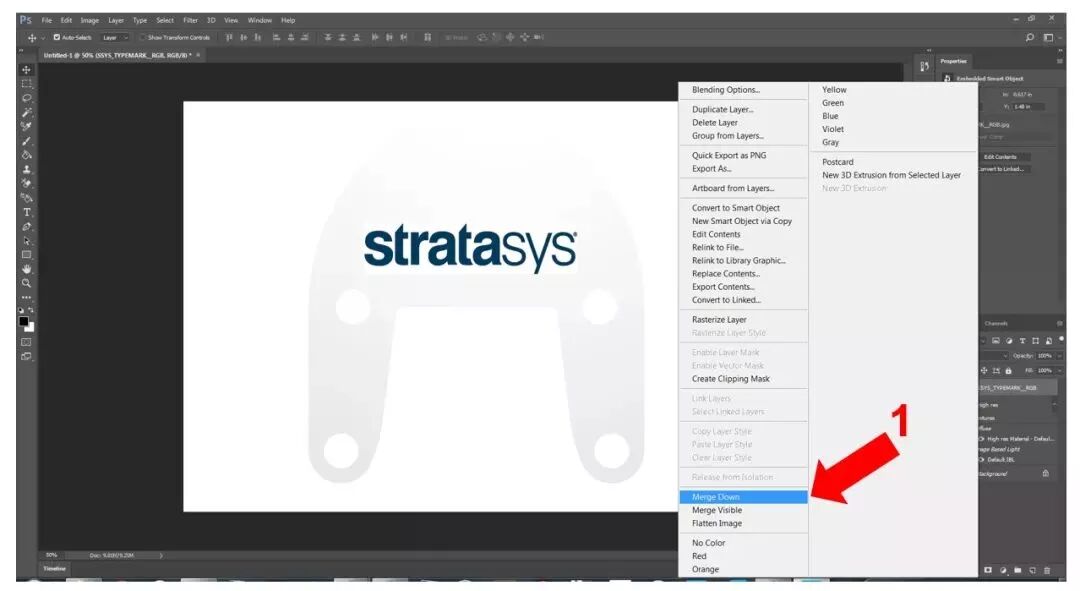
Task: Click the Edit Contents button in Properties
Action: click(x=1000, y=157)
